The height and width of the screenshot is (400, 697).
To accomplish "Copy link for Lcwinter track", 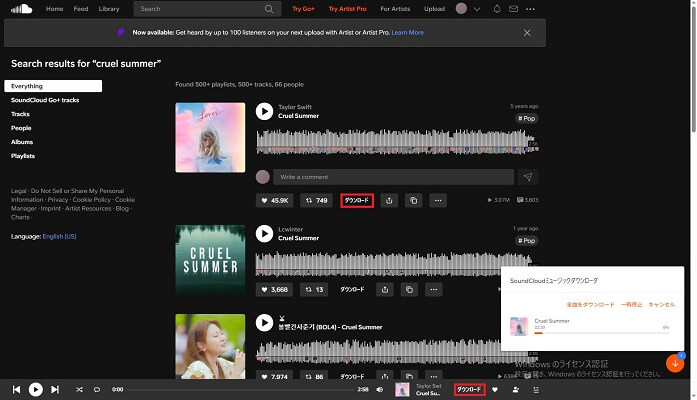I will (409, 290).
